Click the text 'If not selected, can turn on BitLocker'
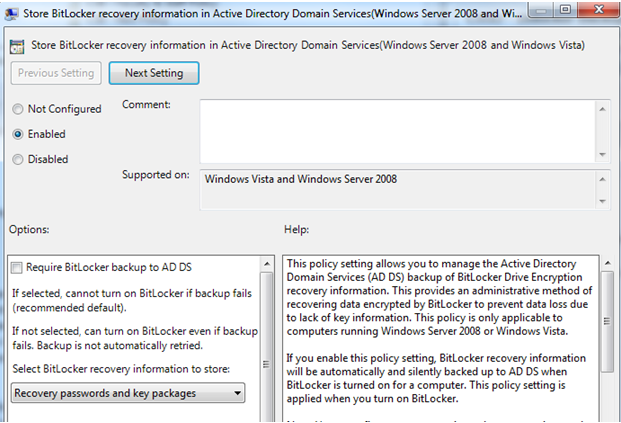Image resolution: width=621 pixels, height=423 pixels. pyautogui.click(x=135, y=338)
